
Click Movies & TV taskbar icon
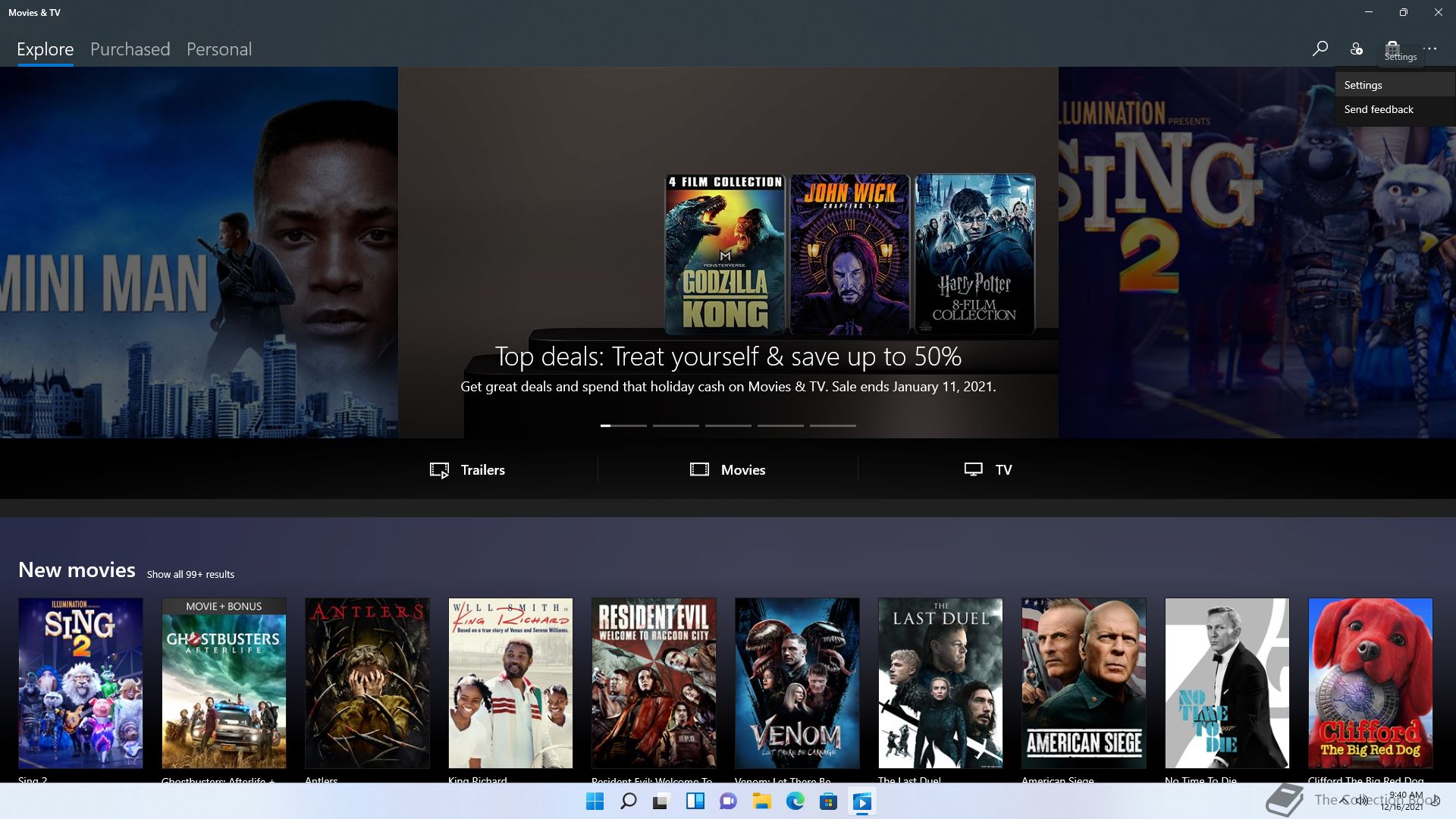click(861, 802)
